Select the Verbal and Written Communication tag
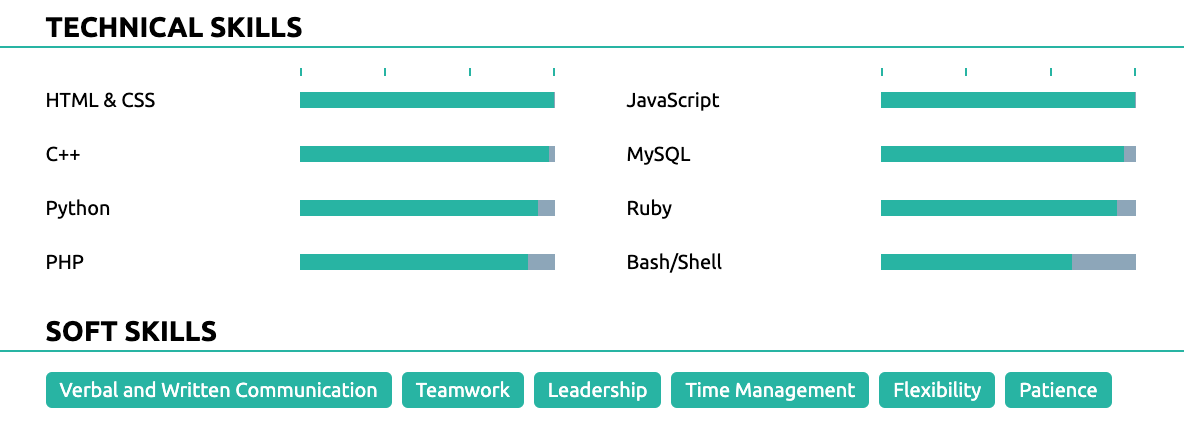This screenshot has height=427, width=1184. point(218,390)
